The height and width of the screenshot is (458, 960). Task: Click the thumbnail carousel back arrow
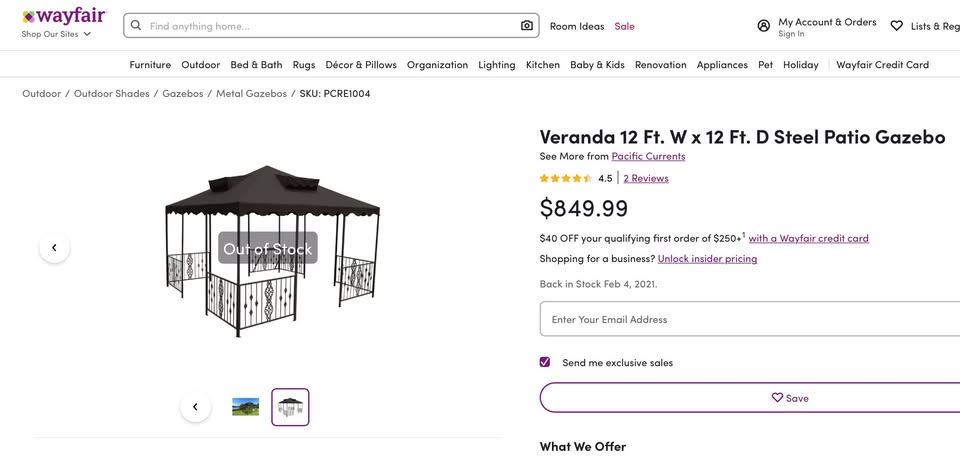tap(195, 407)
